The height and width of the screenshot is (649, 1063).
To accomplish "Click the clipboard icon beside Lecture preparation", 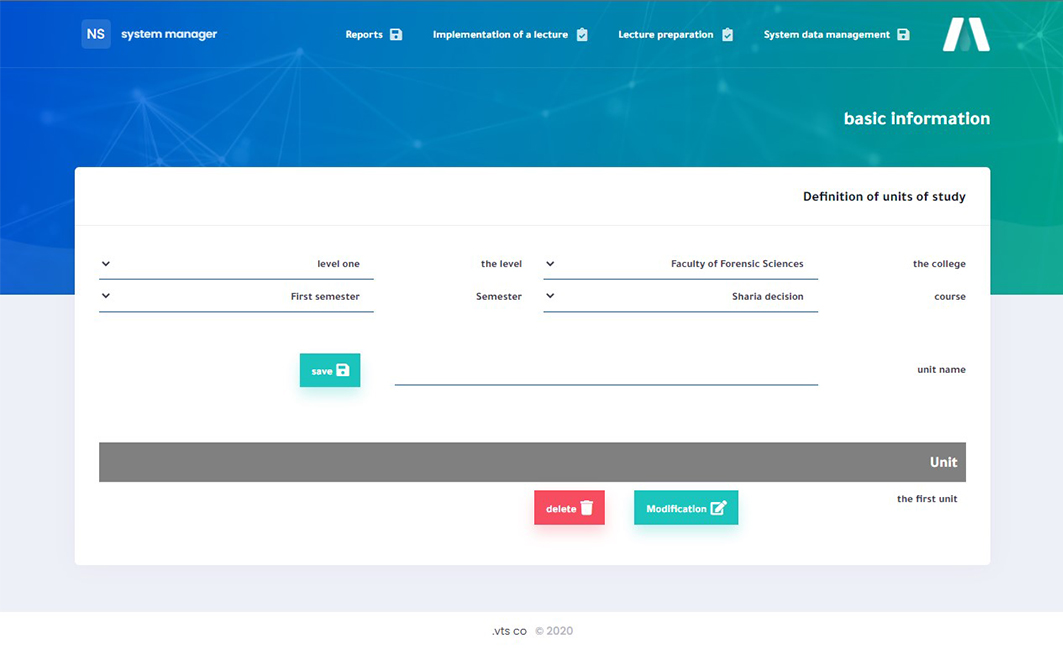I will [727, 35].
